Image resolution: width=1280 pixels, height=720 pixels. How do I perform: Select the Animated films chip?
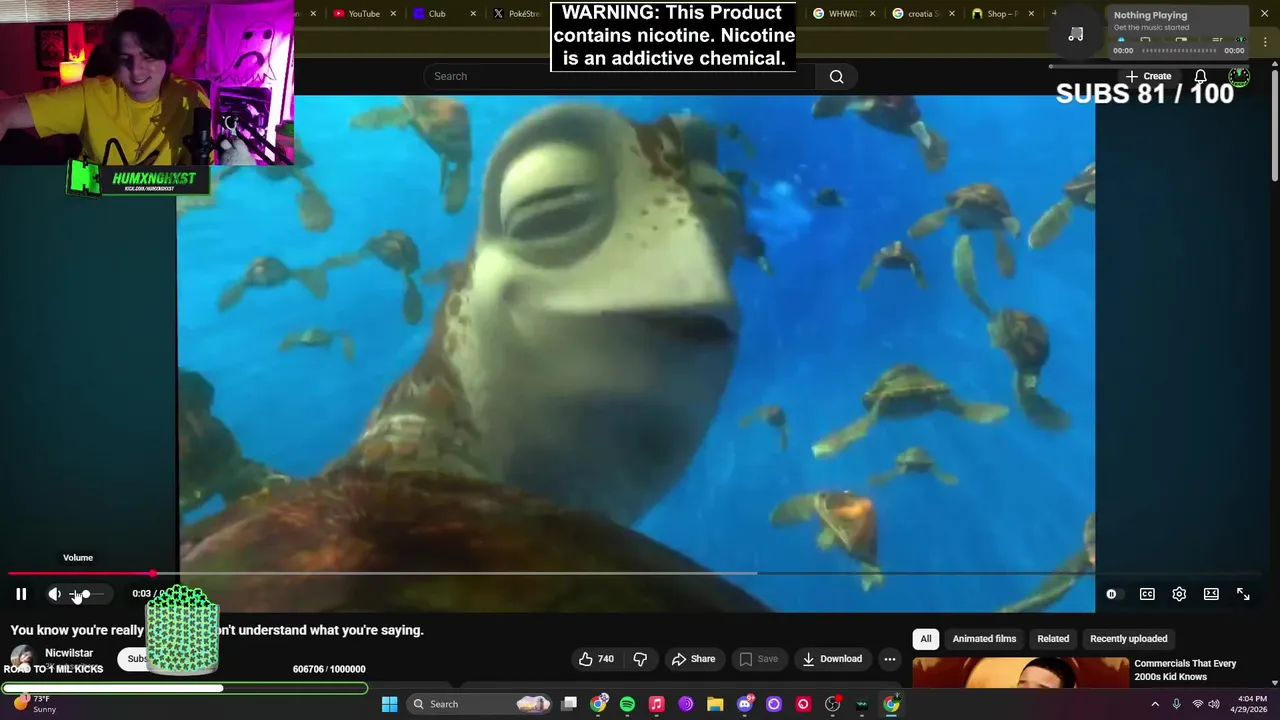pyautogui.click(x=984, y=639)
